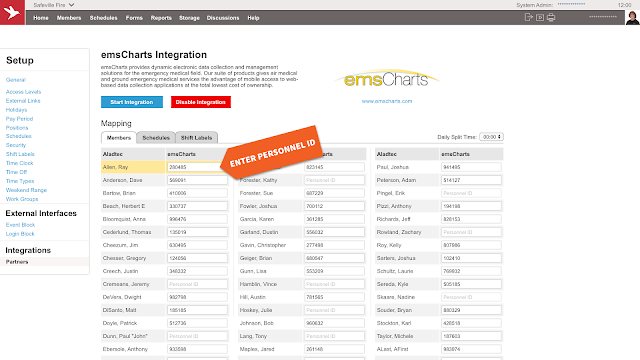
Task: Open the Storage menu
Action: (189, 18)
